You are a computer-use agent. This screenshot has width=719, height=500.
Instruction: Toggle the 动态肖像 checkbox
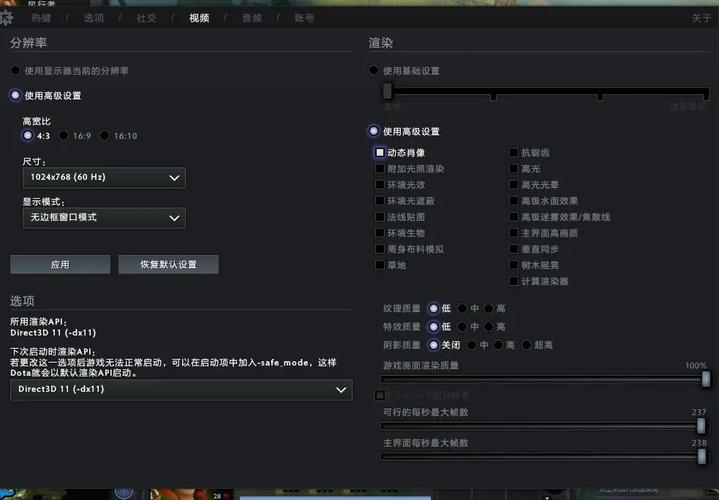(x=380, y=152)
